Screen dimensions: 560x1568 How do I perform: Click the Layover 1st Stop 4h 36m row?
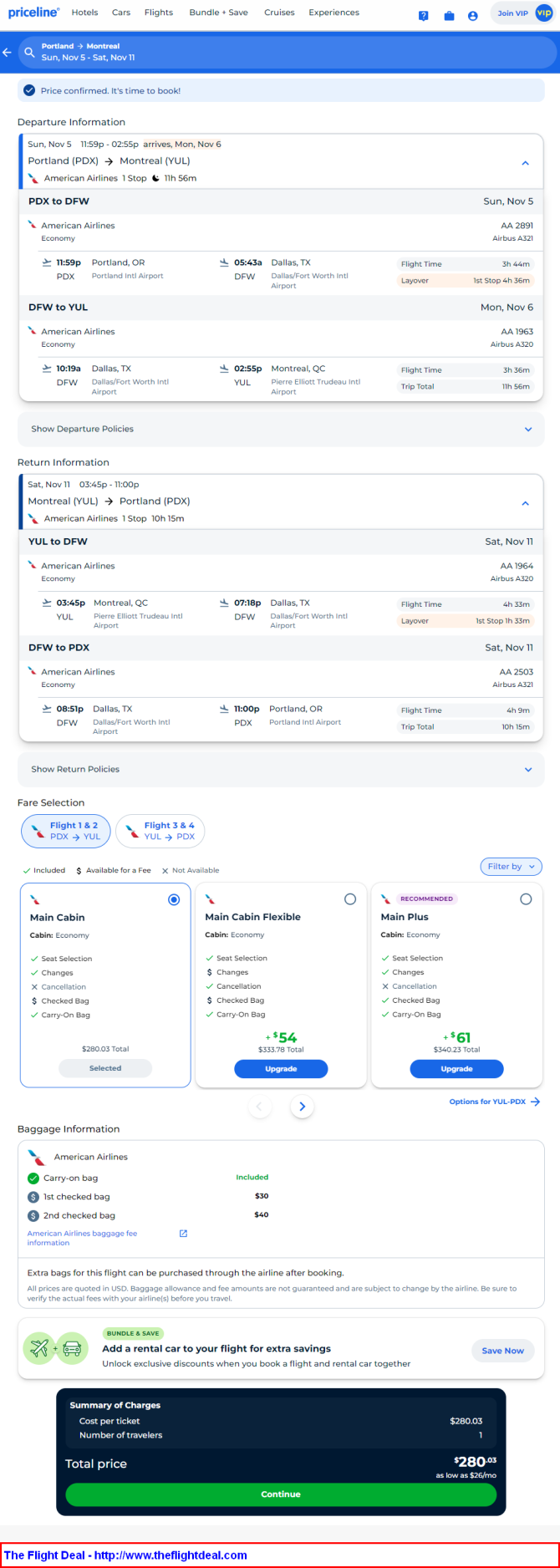point(465,281)
